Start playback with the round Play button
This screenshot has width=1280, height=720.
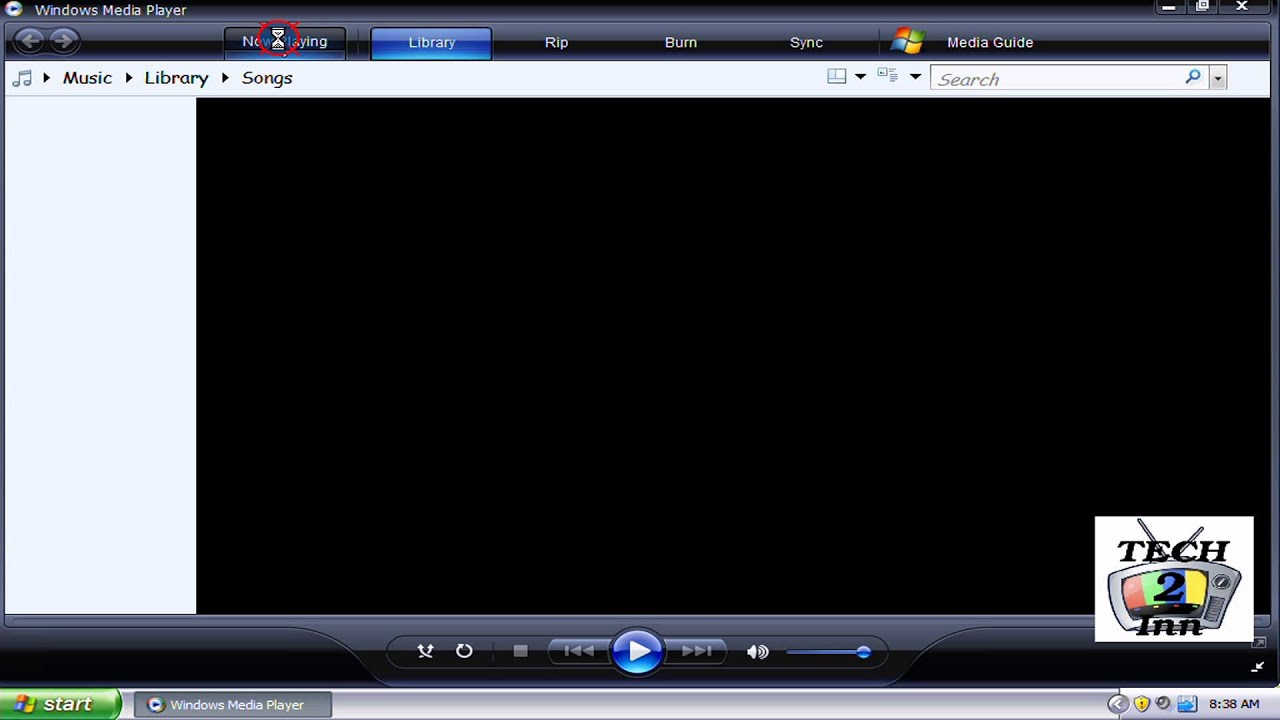638,652
